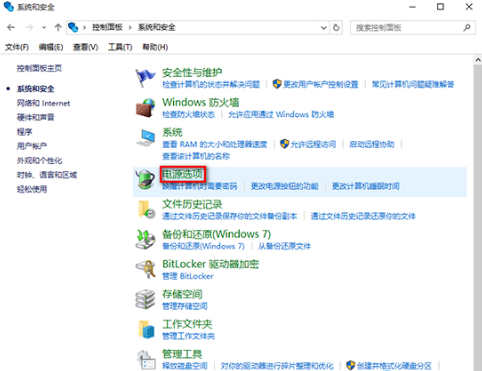Go back with the back arrow
Viewport: 482px width, 371px height.
tap(11, 27)
